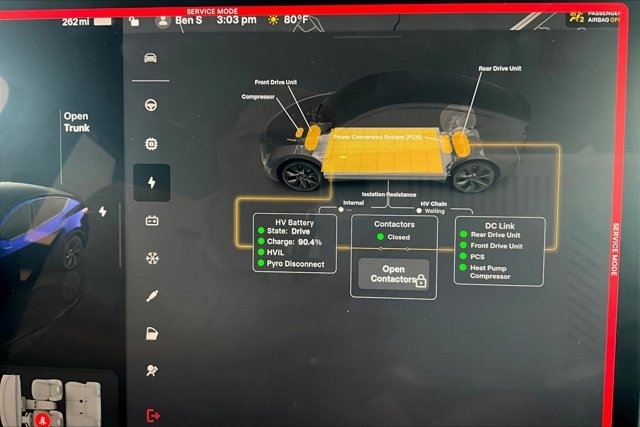Tap the Isolation Resistance label
Screen dimensions: 640x427
tap(389, 194)
